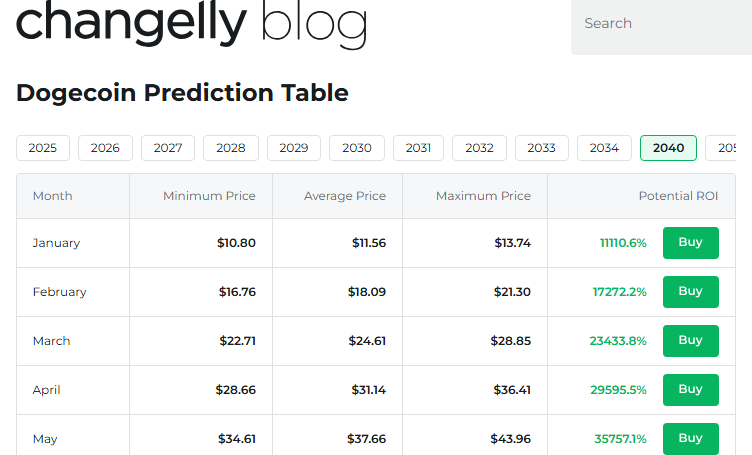Open the 2027 prediction tab

(x=168, y=148)
